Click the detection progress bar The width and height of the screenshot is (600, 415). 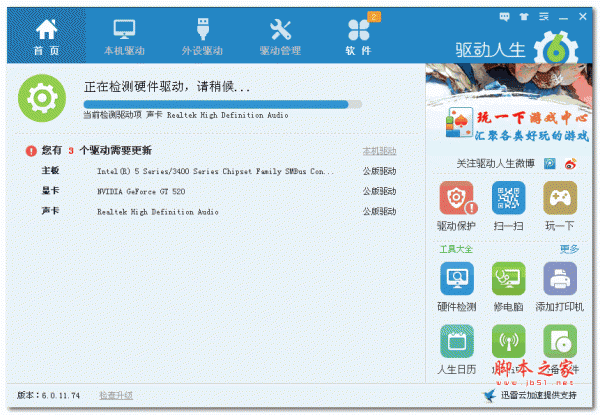pos(222,104)
